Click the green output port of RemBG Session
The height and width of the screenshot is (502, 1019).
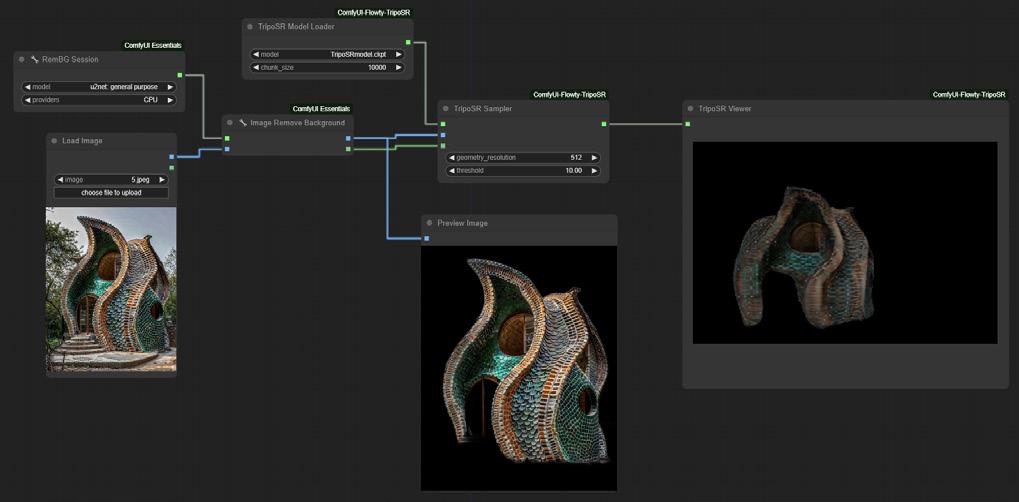pyautogui.click(x=180, y=74)
